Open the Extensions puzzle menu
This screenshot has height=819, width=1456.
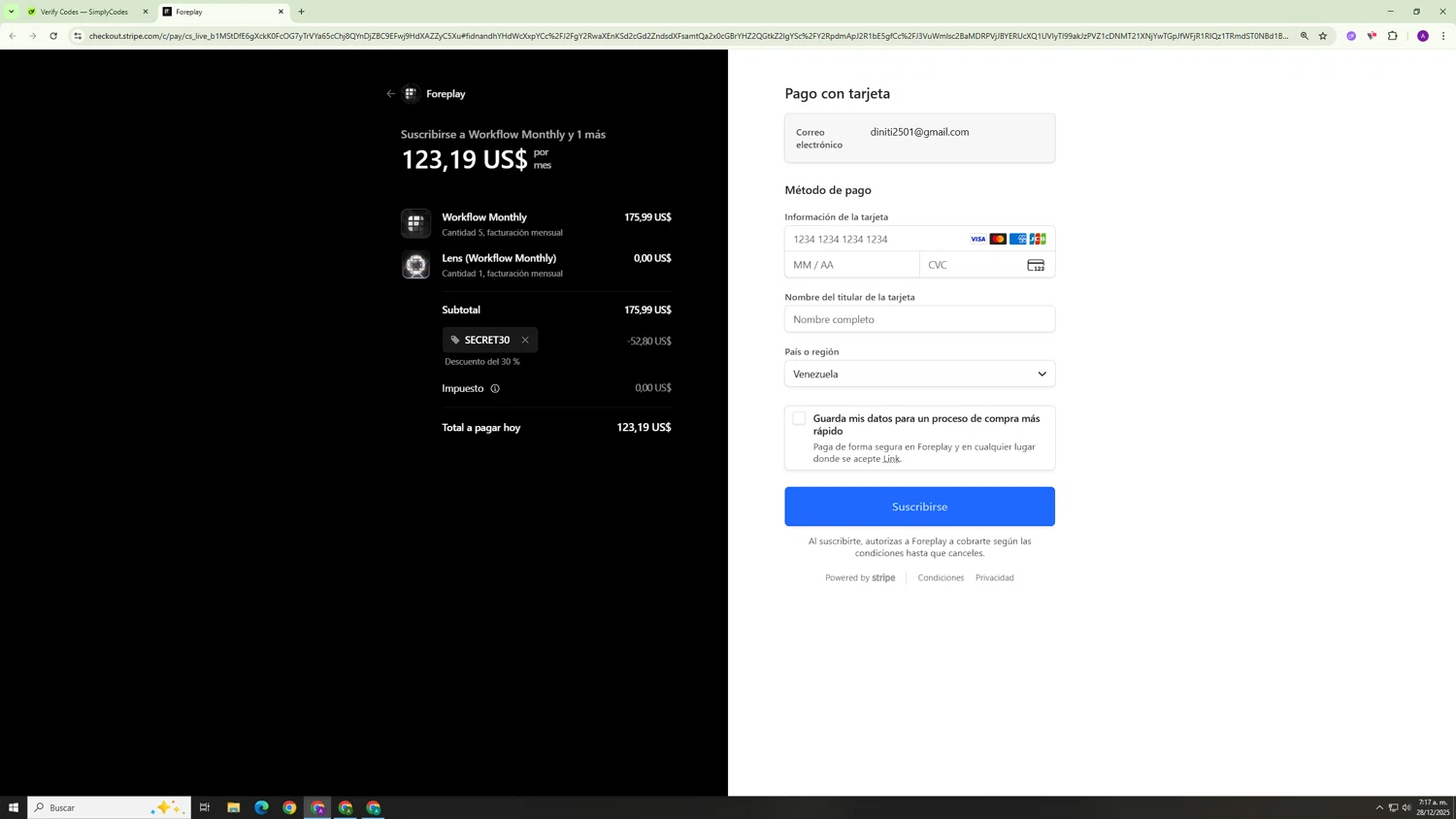tap(1393, 36)
